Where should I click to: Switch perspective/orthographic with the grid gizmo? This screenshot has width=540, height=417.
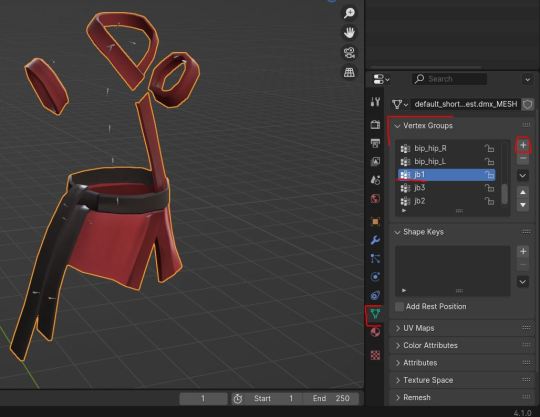[x=349, y=73]
